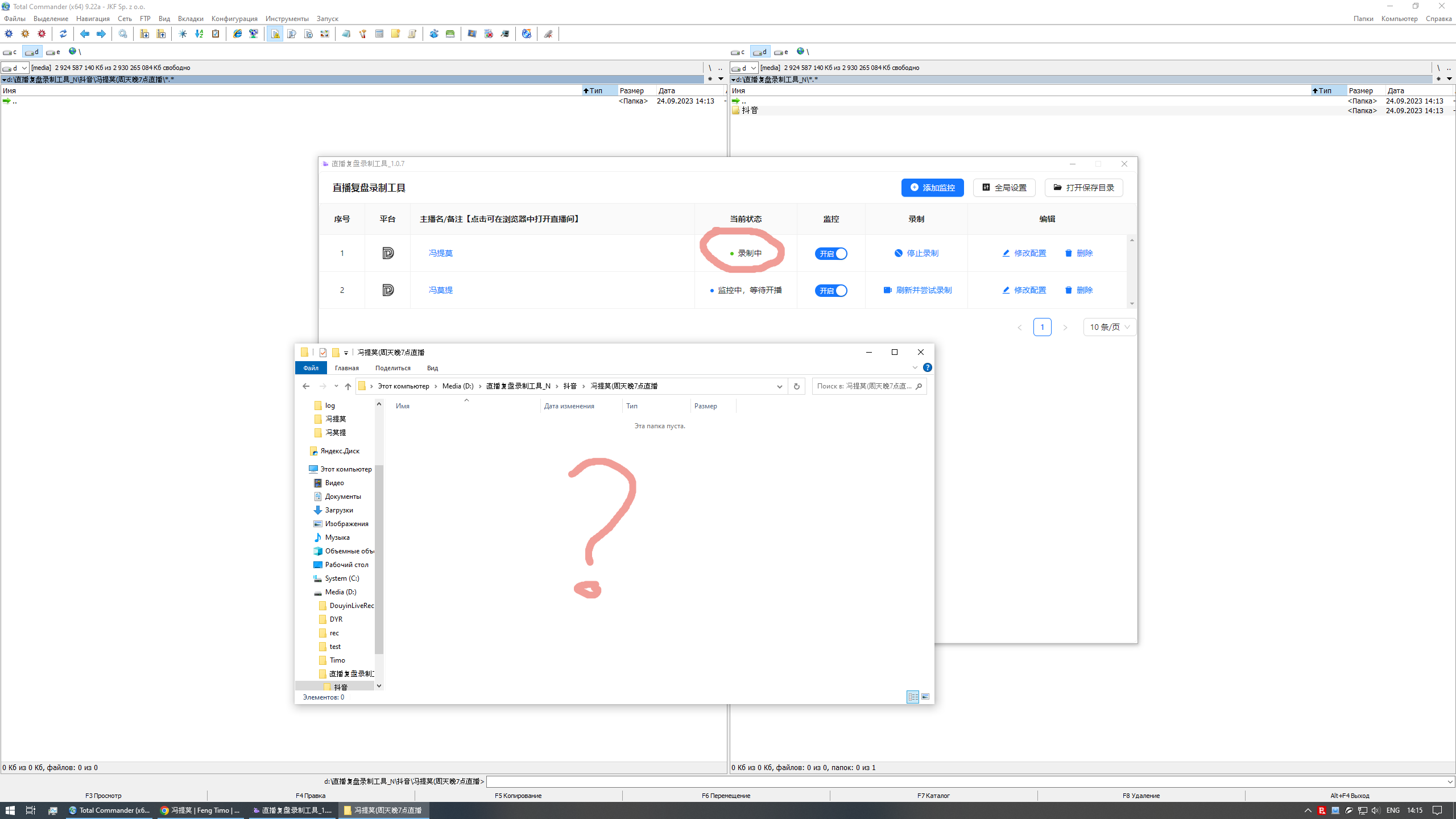Image resolution: width=1456 pixels, height=819 pixels.
Task: Open network neighborhood from the toolbar
Action: click(254, 34)
